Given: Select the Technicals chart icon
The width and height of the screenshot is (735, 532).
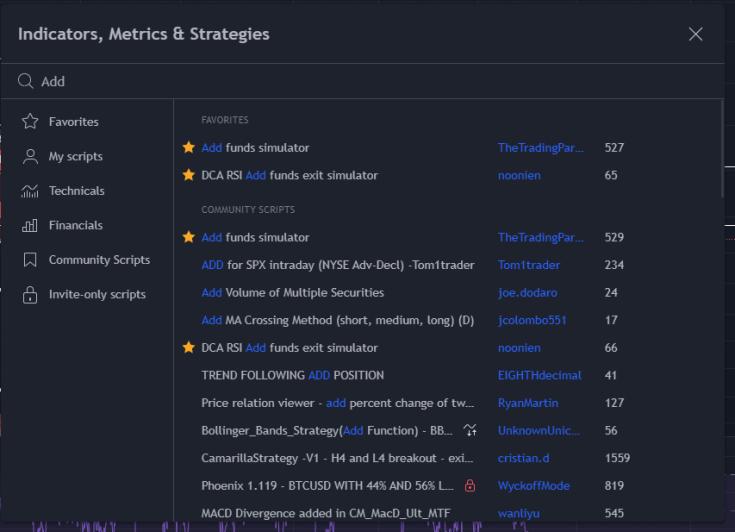Looking at the screenshot, I should coord(30,191).
